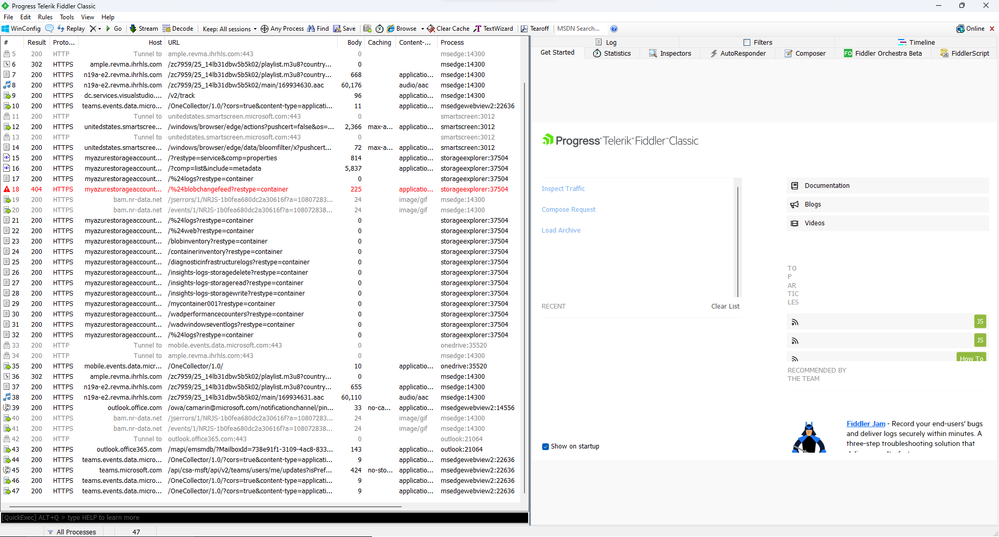Viewport: 999px width, 537px height.
Task: Sort by the Result column header
Action: coord(36,43)
